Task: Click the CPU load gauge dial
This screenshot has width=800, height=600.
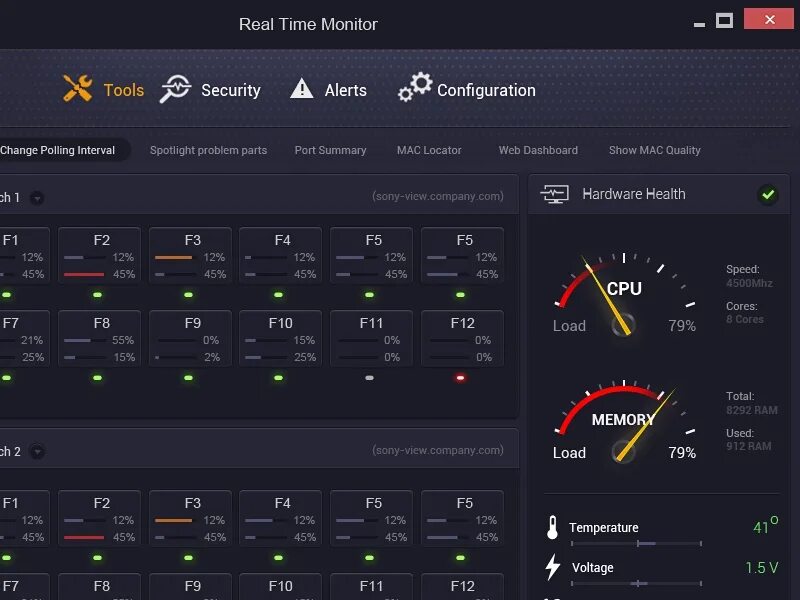Action: tap(623, 294)
